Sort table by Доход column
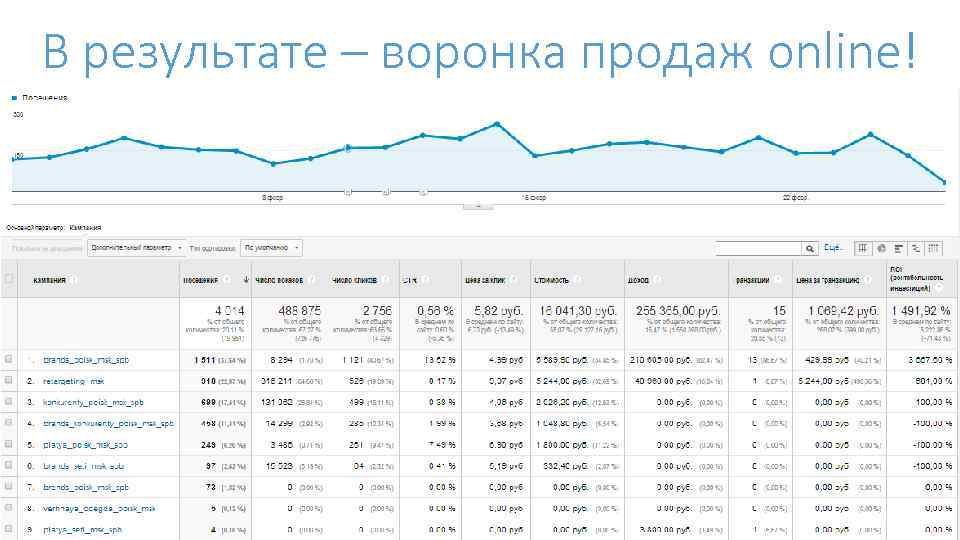 click(x=638, y=280)
